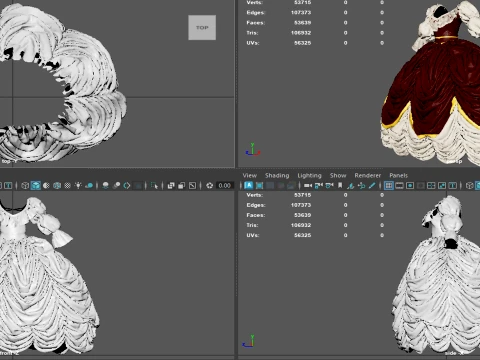Click the Screen Space Ambient Occlusion icon
This screenshot has height=360, width=480.
click(x=106, y=185)
